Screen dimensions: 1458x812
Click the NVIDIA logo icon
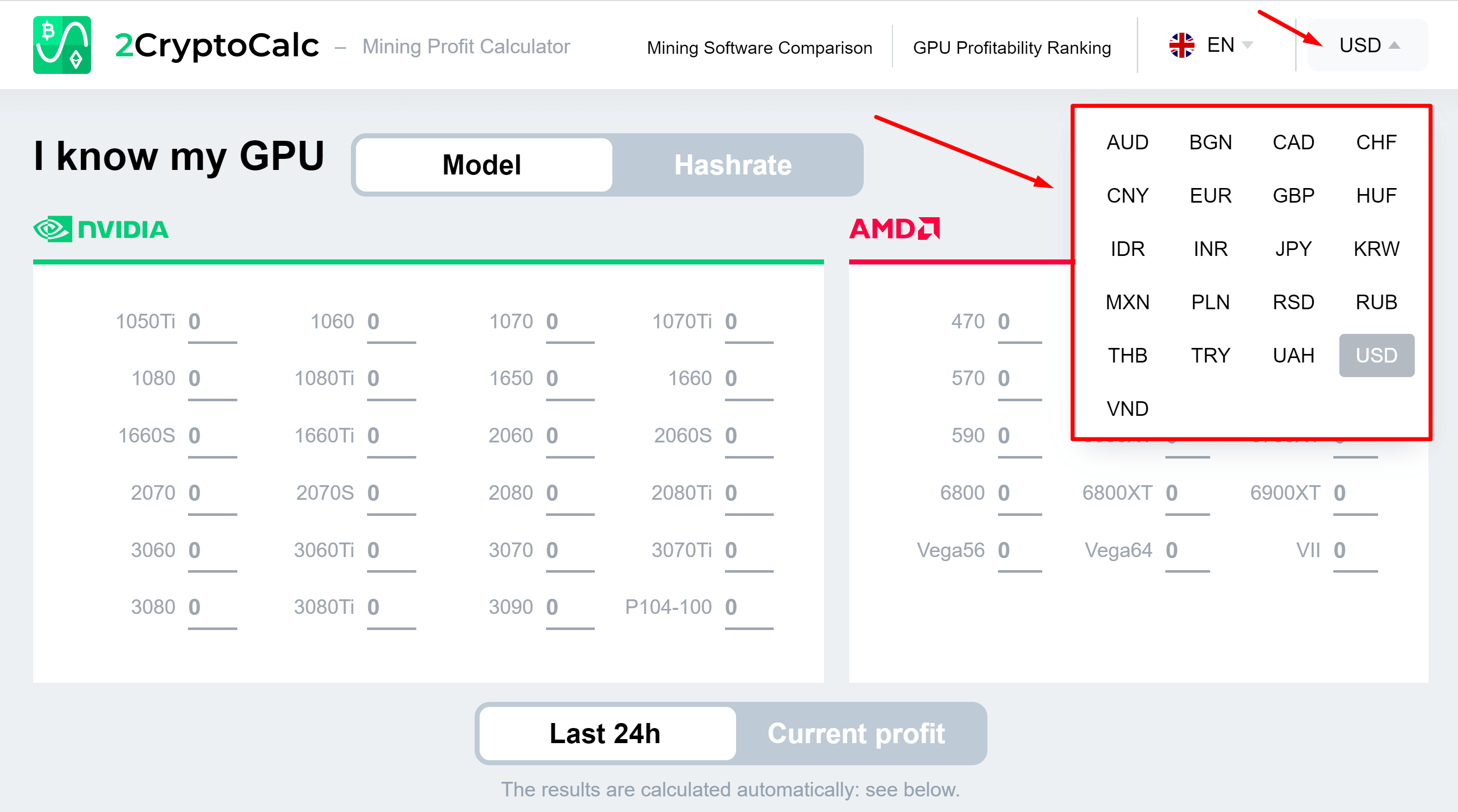point(55,229)
